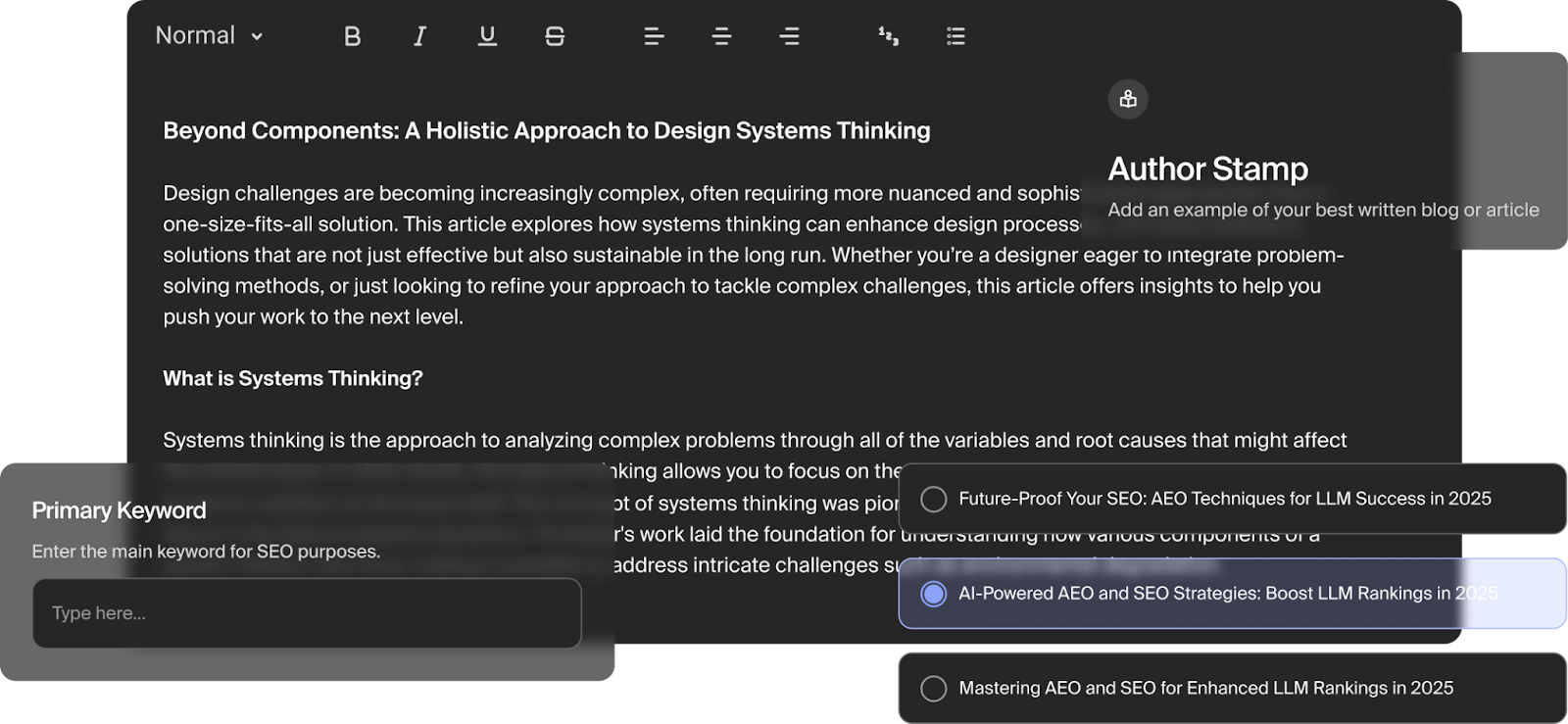
Task: Apply italic formatting
Action: [419, 36]
